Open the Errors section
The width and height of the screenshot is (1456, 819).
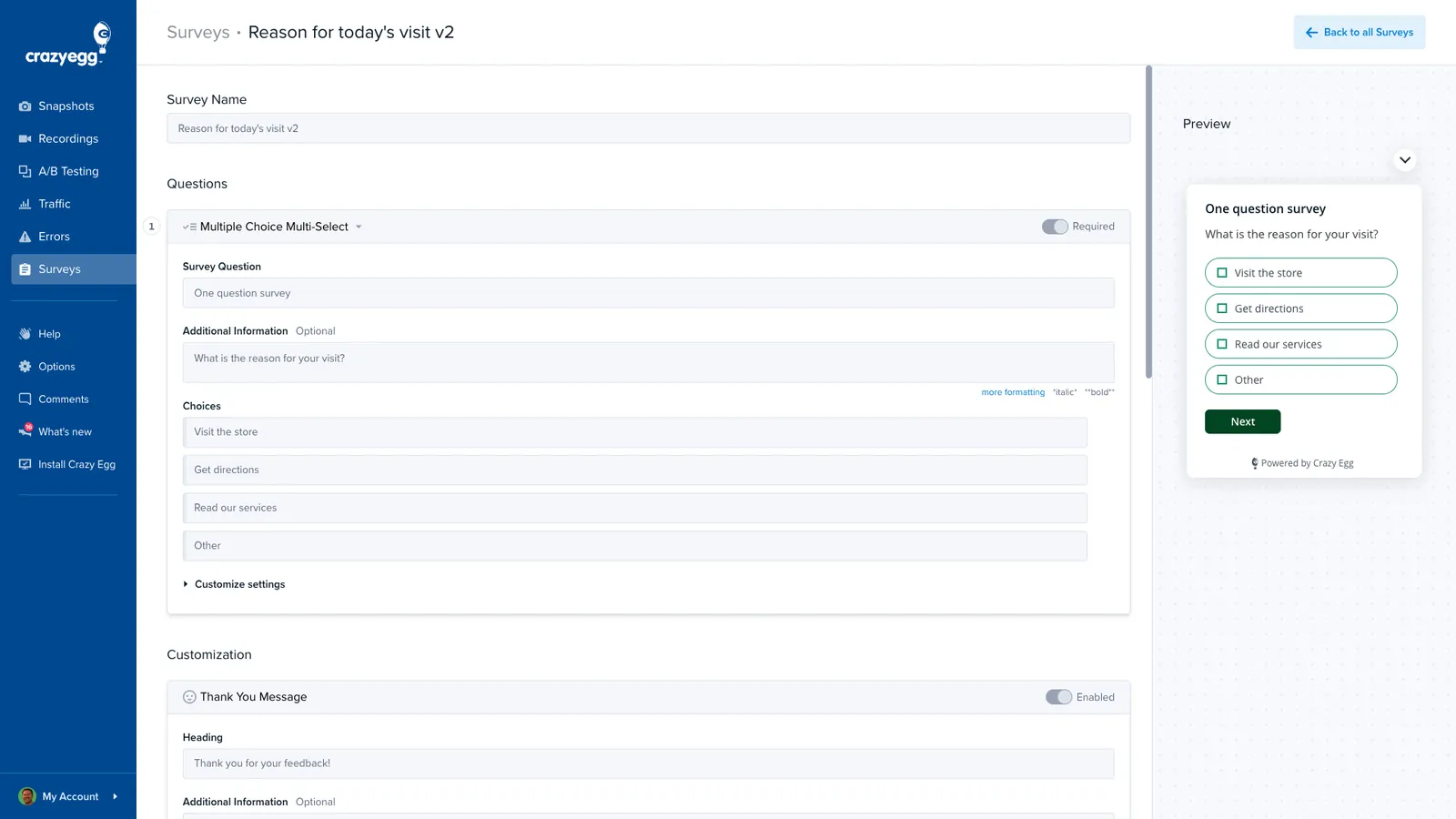point(55,237)
